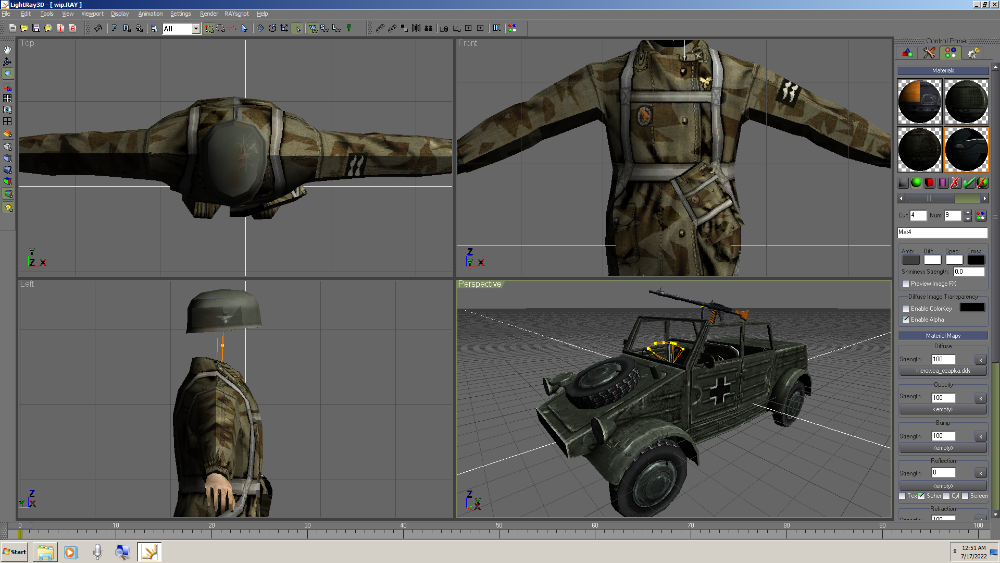Open the Edit menu
Screen dimensions: 1000x563
[26, 13]
